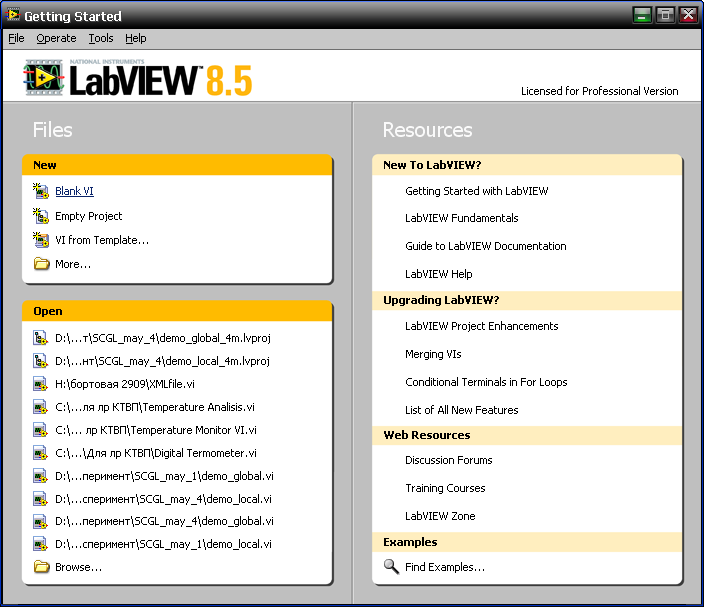Click the Temperature Monitor VI.vi file icon
704x607 pixels.
40,430
